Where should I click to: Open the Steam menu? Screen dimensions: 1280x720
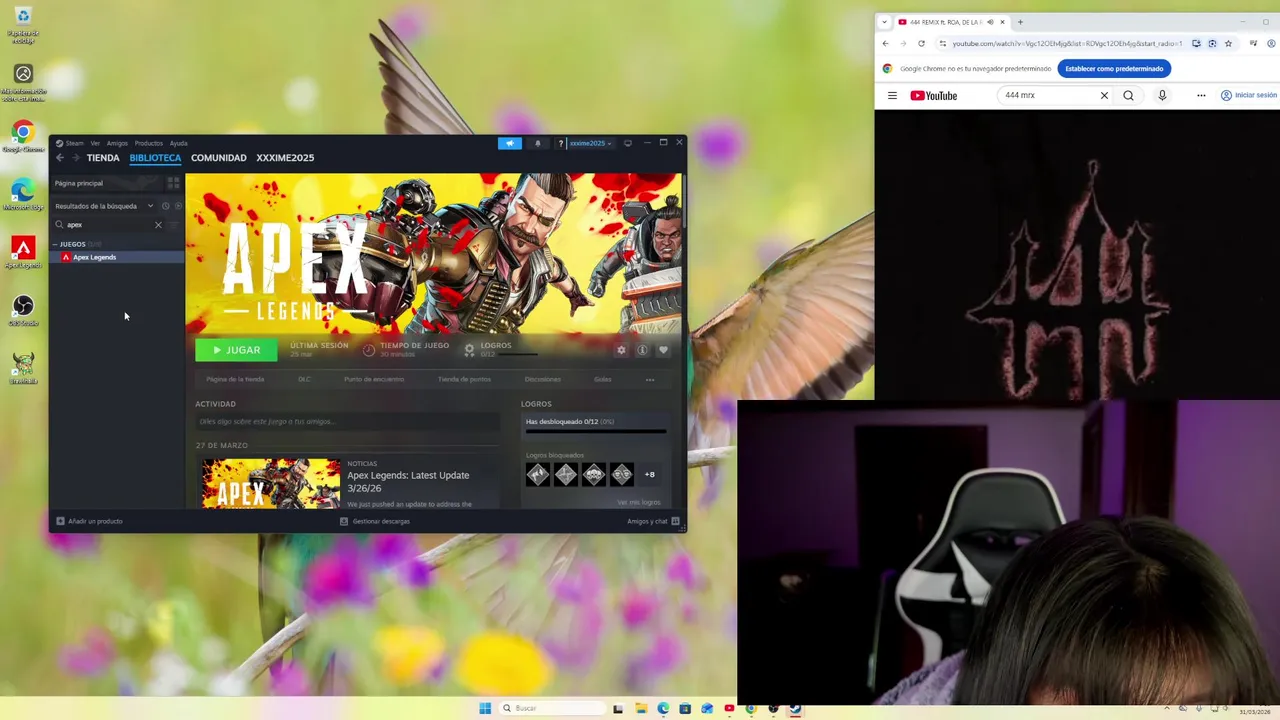(70, 143)
